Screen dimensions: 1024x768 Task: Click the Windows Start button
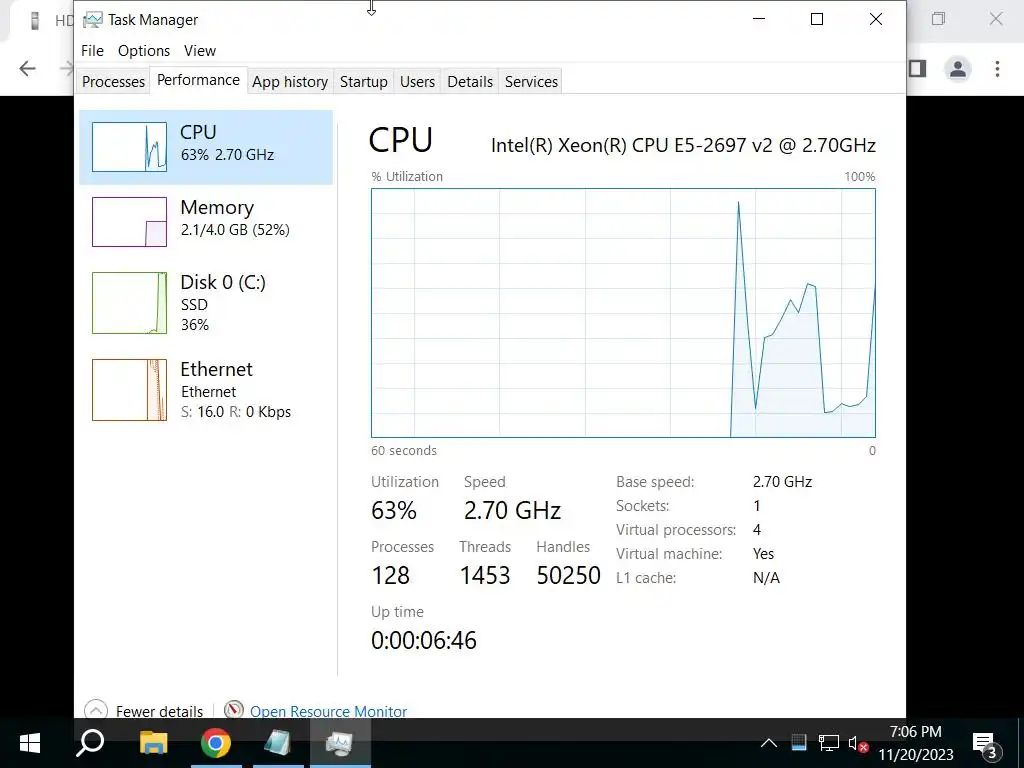[29, 743]
